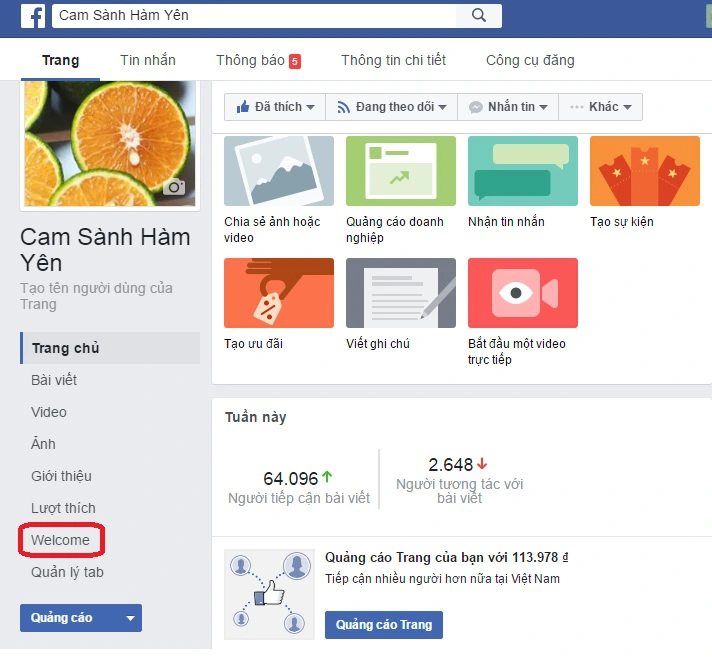
Task: Open the Welcome sidebar link
Action: pyautogui.click(x=60, y=540)
